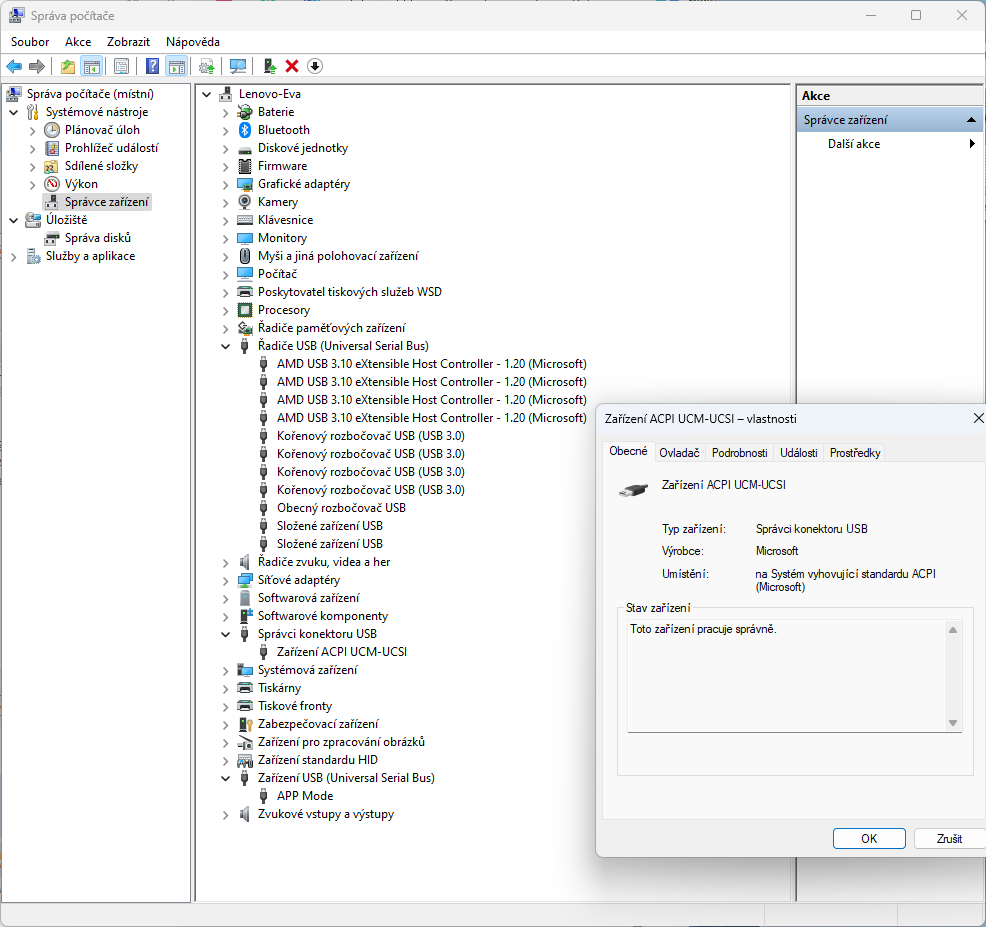Switch to the Podrobnosti tab
986x927 pixels.
pyautogui.click(x=739, y=453)
